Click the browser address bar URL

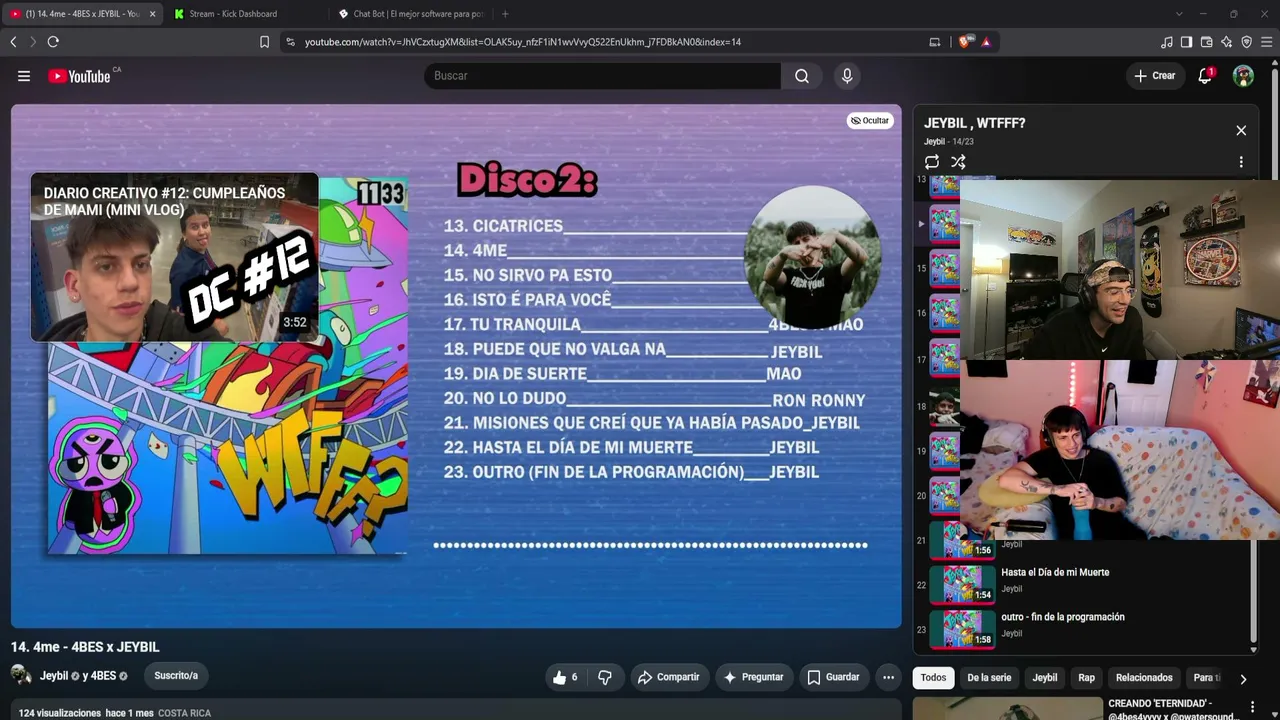(523, 42)
